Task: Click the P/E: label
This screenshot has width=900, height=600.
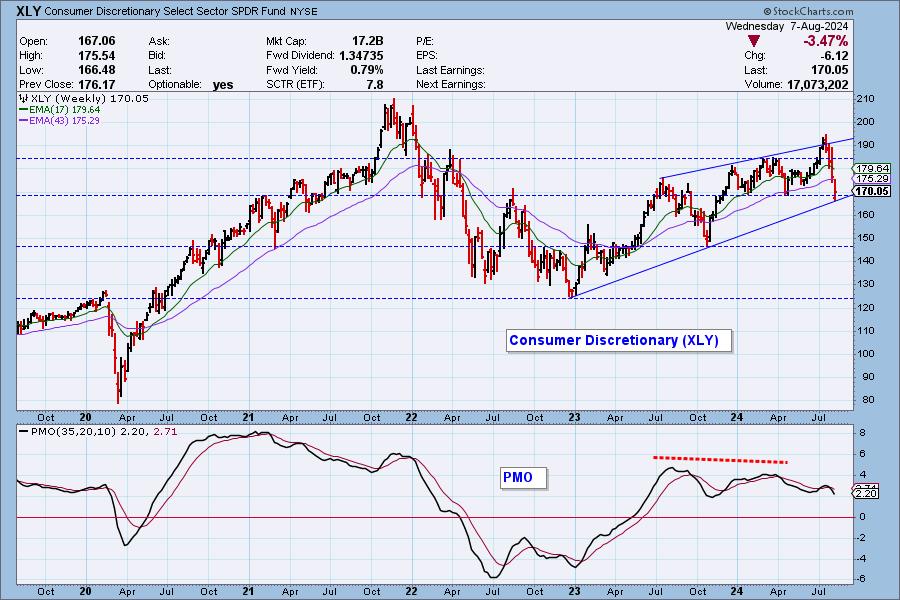Action: (x=425, y=41)
